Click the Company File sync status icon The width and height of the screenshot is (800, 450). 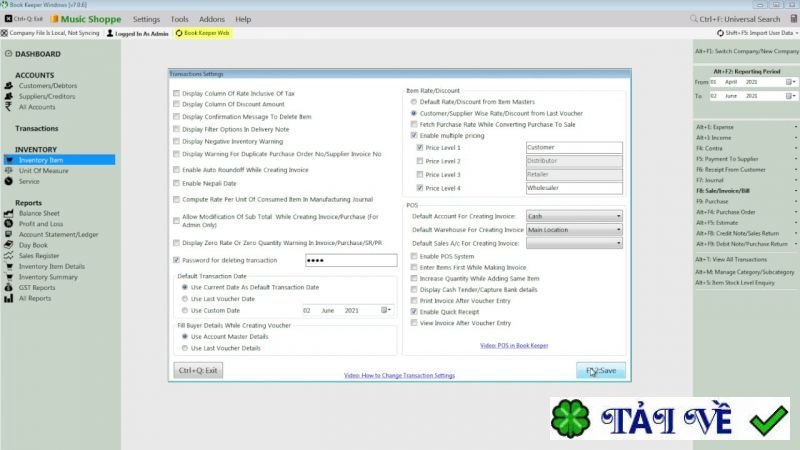[4, 33]
